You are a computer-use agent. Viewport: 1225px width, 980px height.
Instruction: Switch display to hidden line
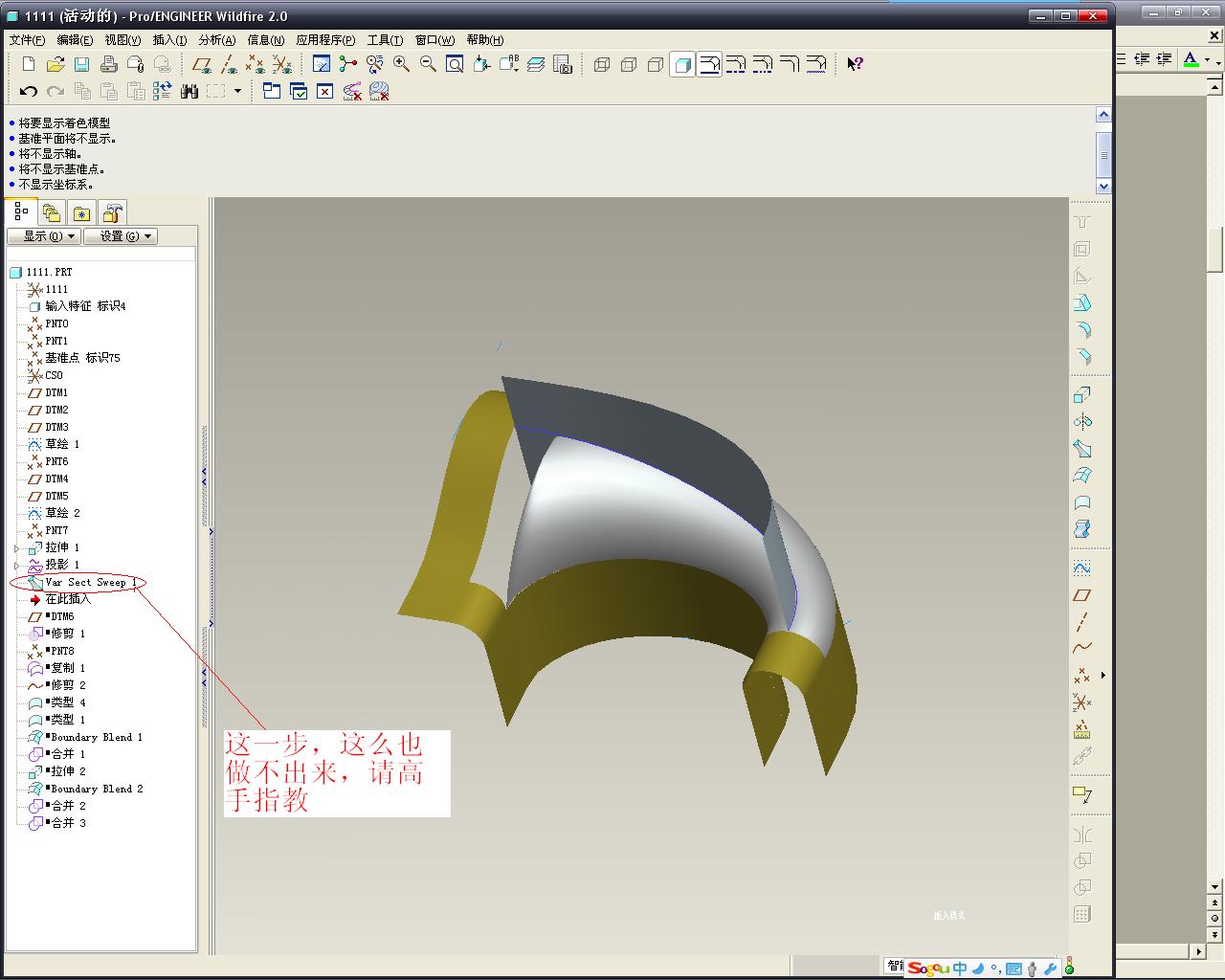tap(629, 64)
